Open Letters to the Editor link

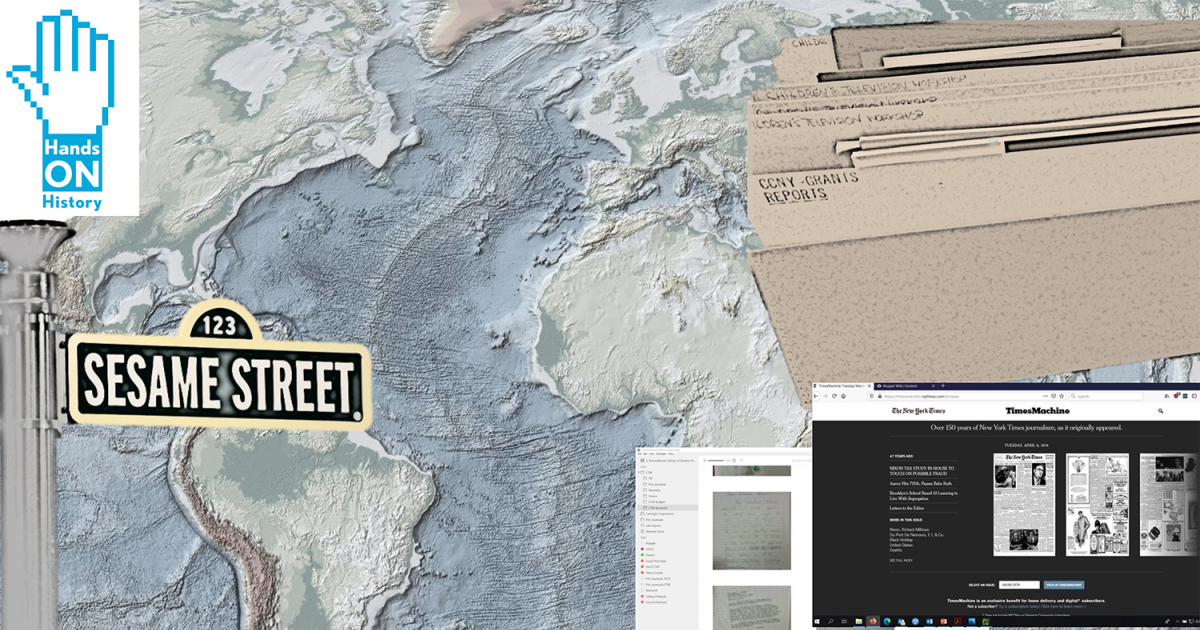pyautogui.click(x=907, y=510)
